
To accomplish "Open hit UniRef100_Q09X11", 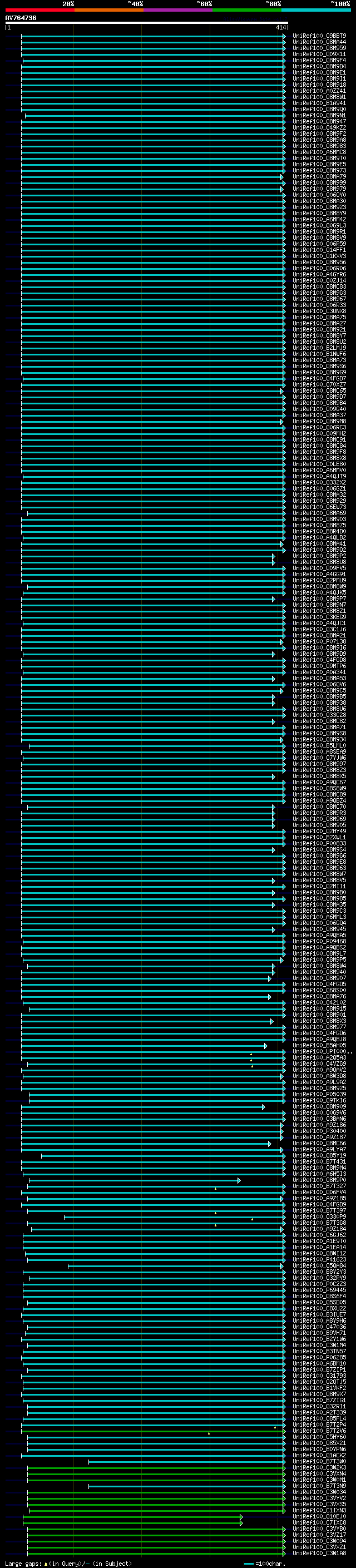I will (319, 54).
